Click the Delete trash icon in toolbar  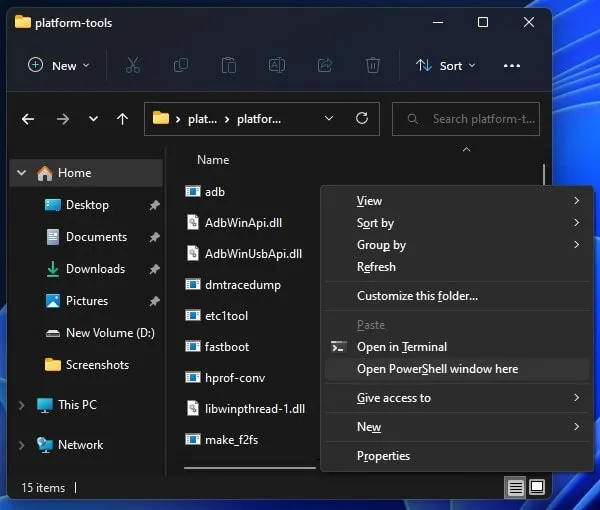pos(373,65)
